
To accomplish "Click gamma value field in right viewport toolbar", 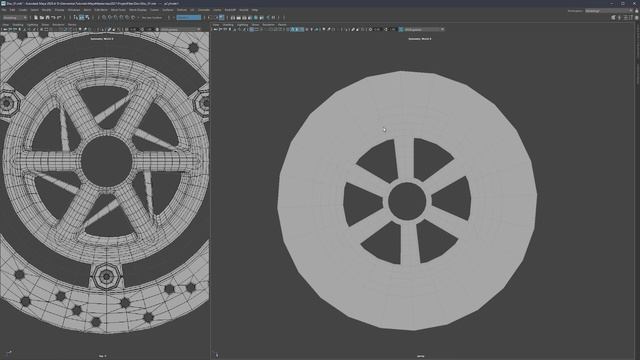I will pyautogui.click(x=393, y=29).
